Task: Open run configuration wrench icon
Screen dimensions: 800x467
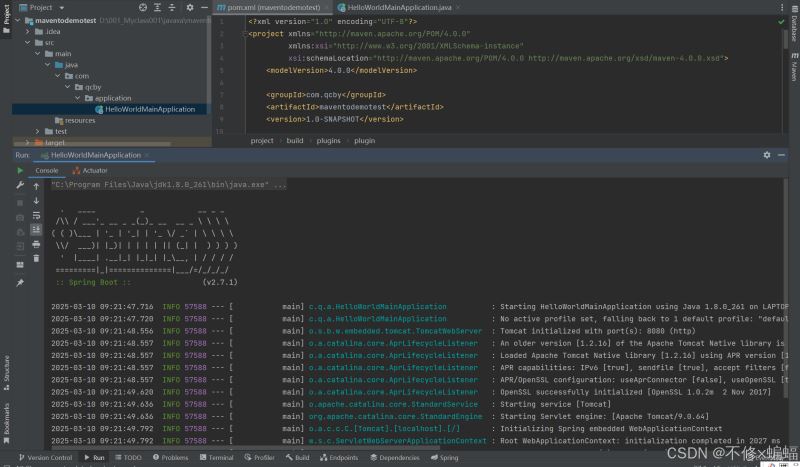Action: tap(20, 185)
